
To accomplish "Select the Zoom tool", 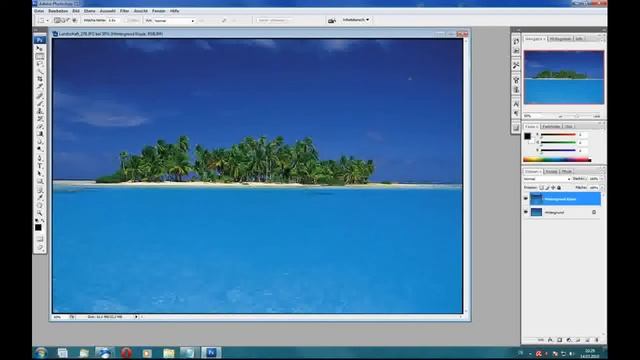I will (40, 213).
